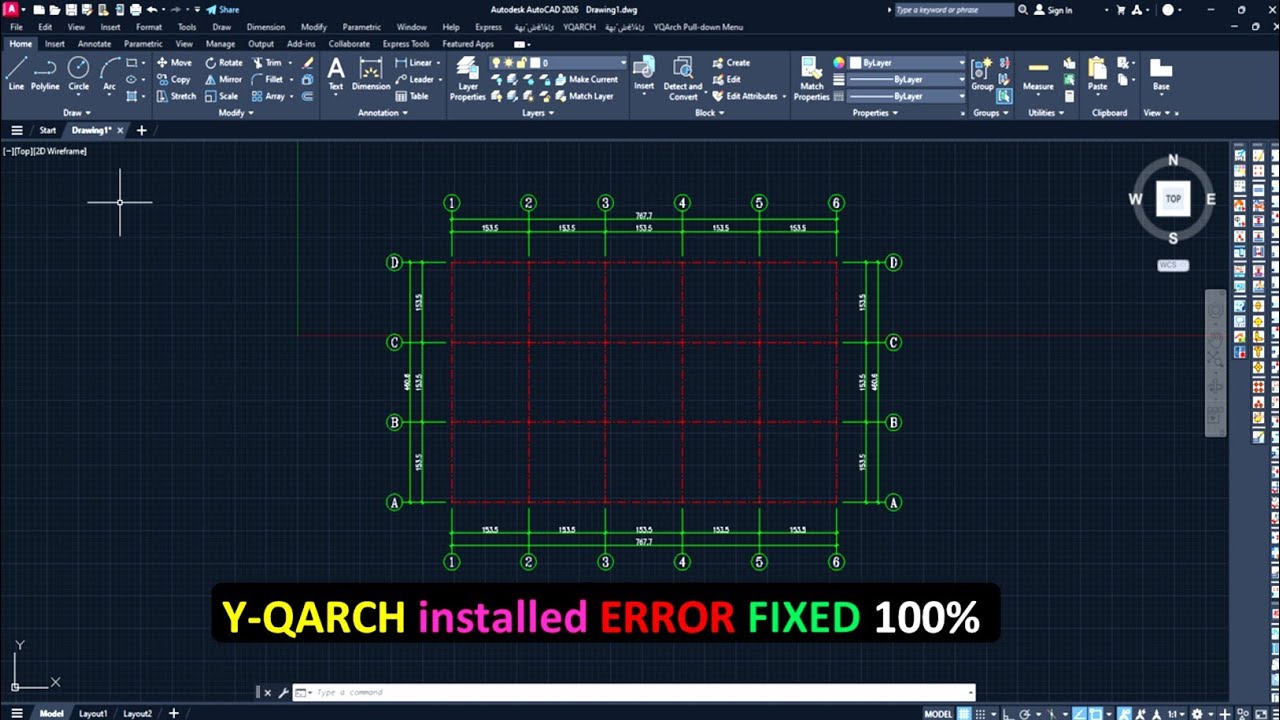Click the Paste button
Screen dimensions: 1280x720
(x=1097, y=74)
